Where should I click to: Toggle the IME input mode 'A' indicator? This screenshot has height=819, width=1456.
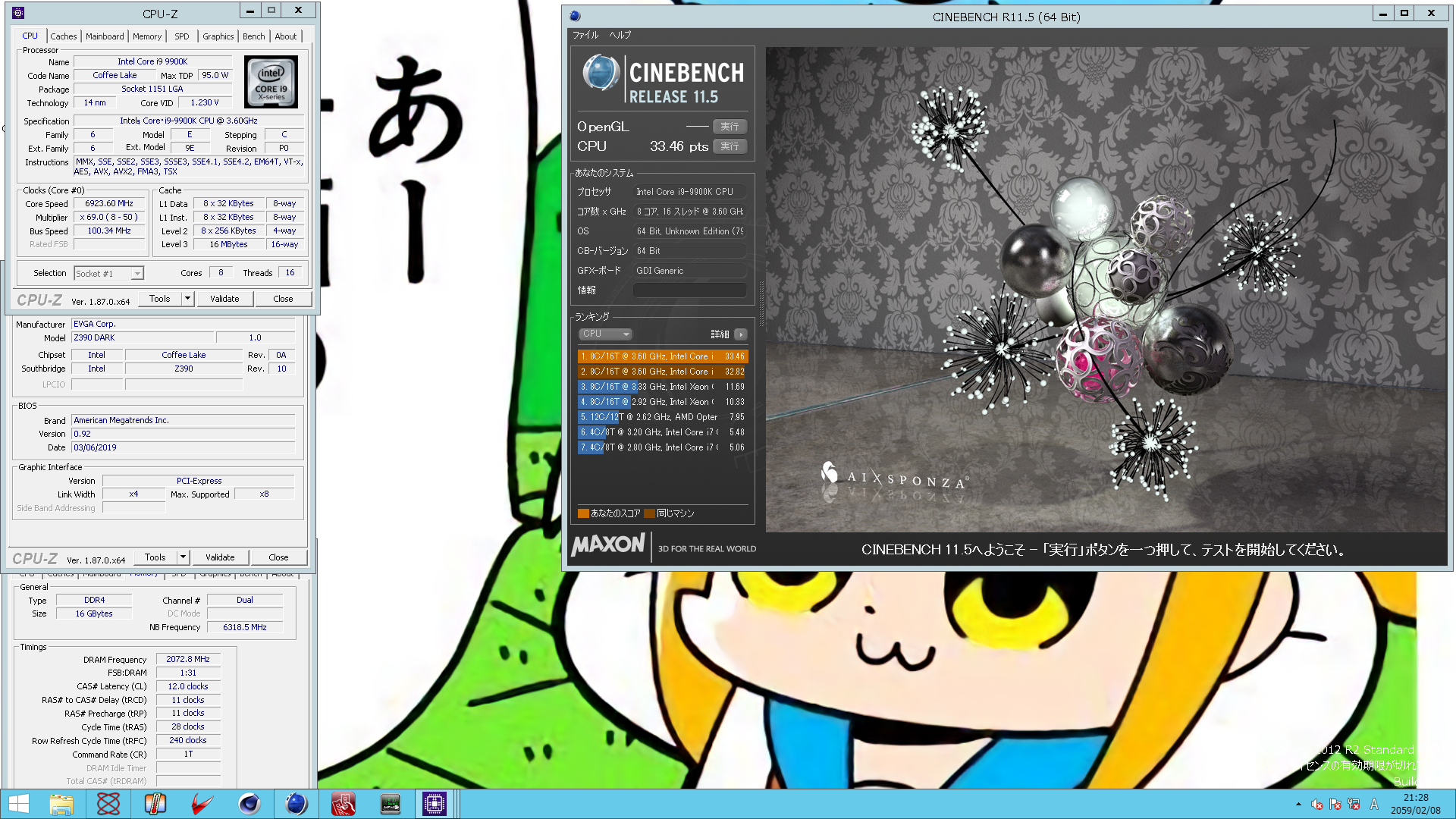[1374, 805]
